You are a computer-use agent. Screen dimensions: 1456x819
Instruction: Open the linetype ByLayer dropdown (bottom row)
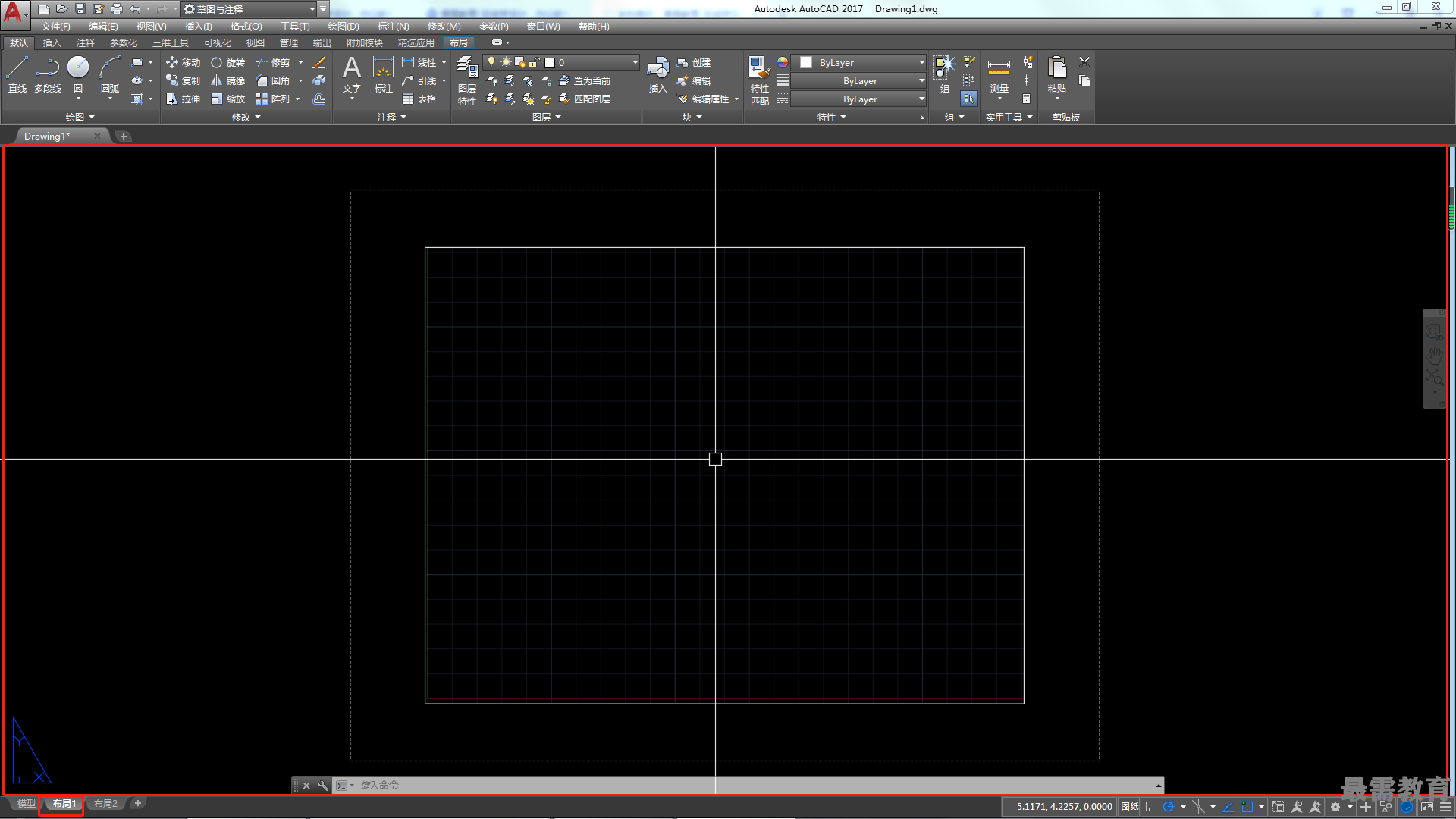858,99
